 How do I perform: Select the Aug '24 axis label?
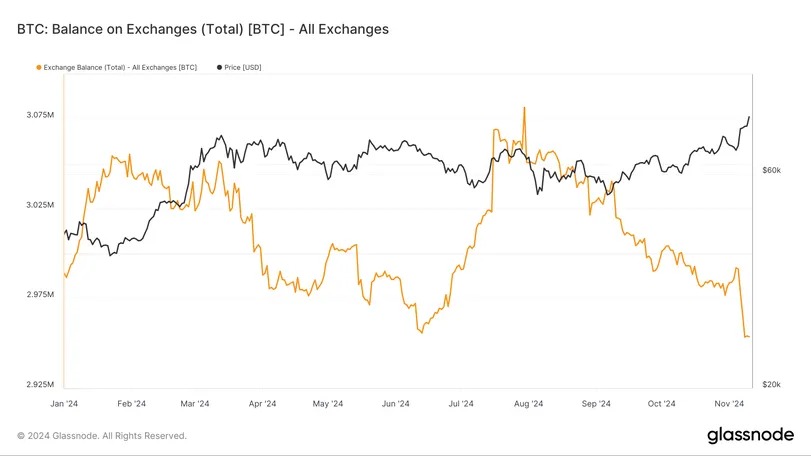(x=528, y=404)
